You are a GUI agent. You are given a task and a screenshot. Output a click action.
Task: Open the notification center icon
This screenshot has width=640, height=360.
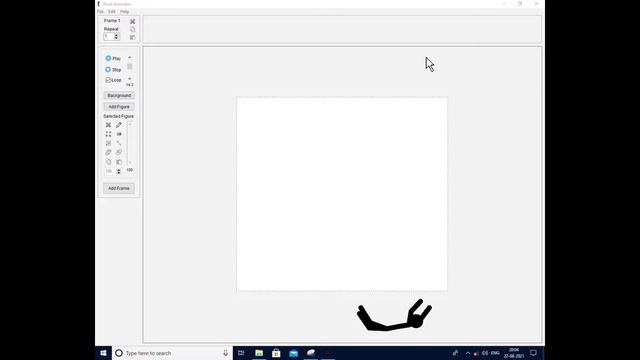point(533,353)
